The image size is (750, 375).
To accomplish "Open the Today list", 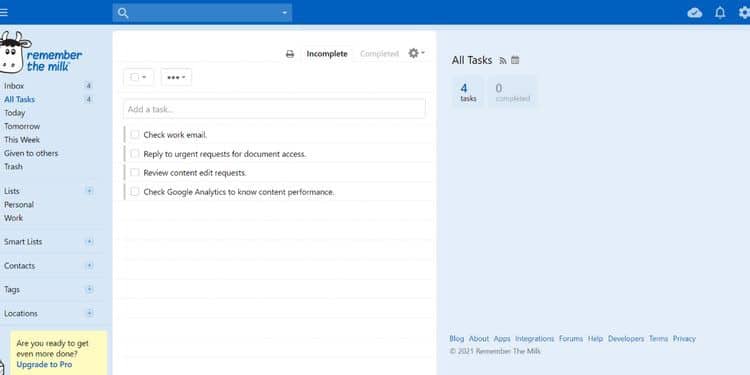I will point(14,113).
